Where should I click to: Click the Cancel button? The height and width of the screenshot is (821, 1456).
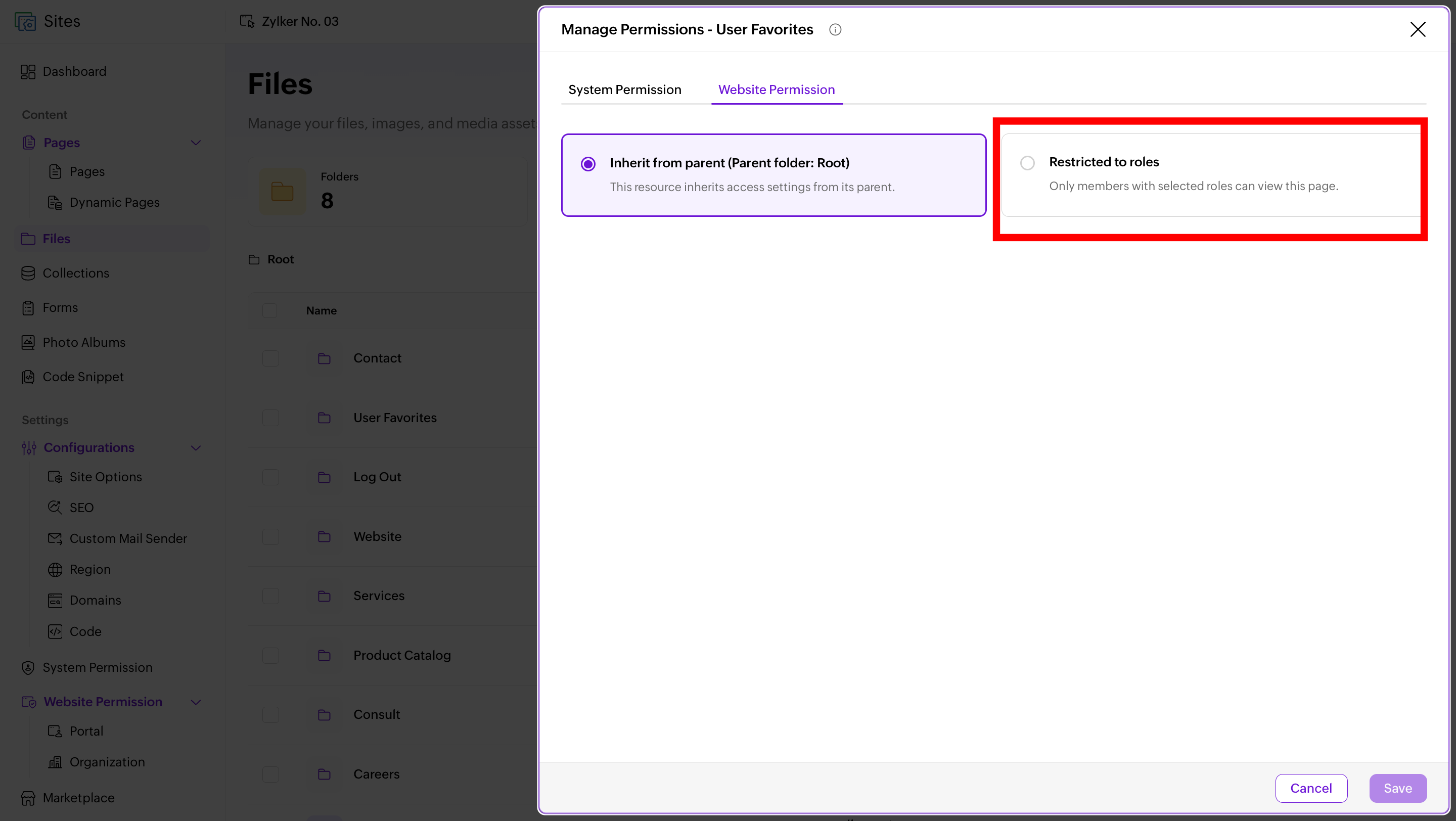click(x=1311, y=788)
